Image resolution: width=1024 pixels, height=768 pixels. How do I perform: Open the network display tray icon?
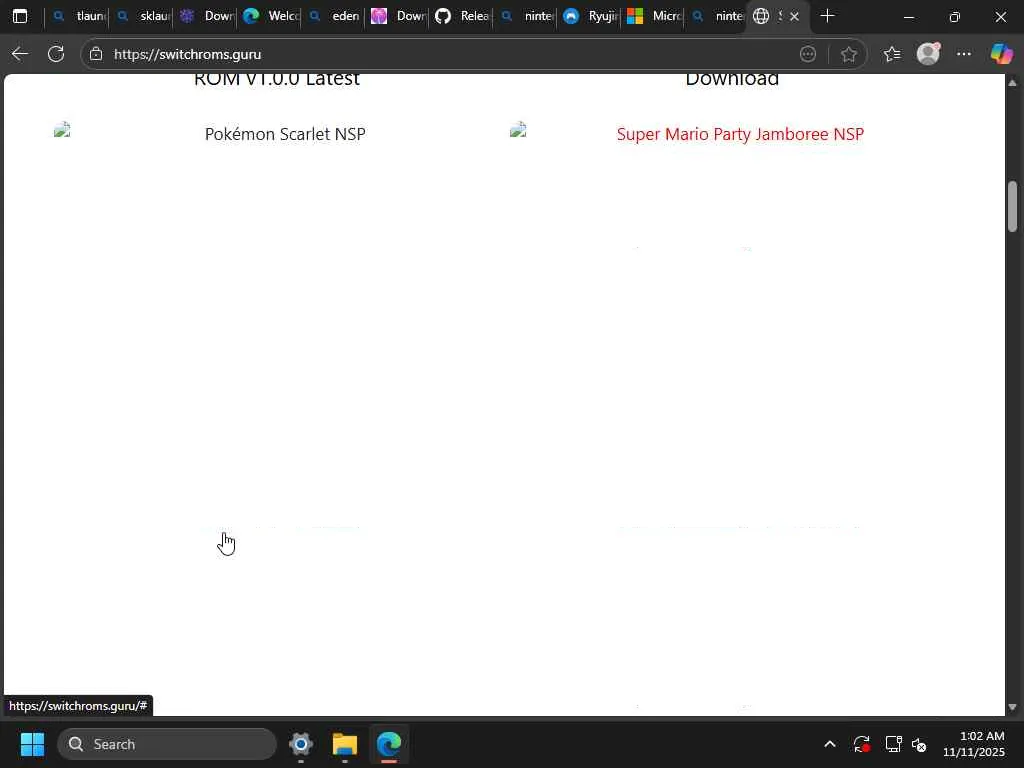coord(893,744)
